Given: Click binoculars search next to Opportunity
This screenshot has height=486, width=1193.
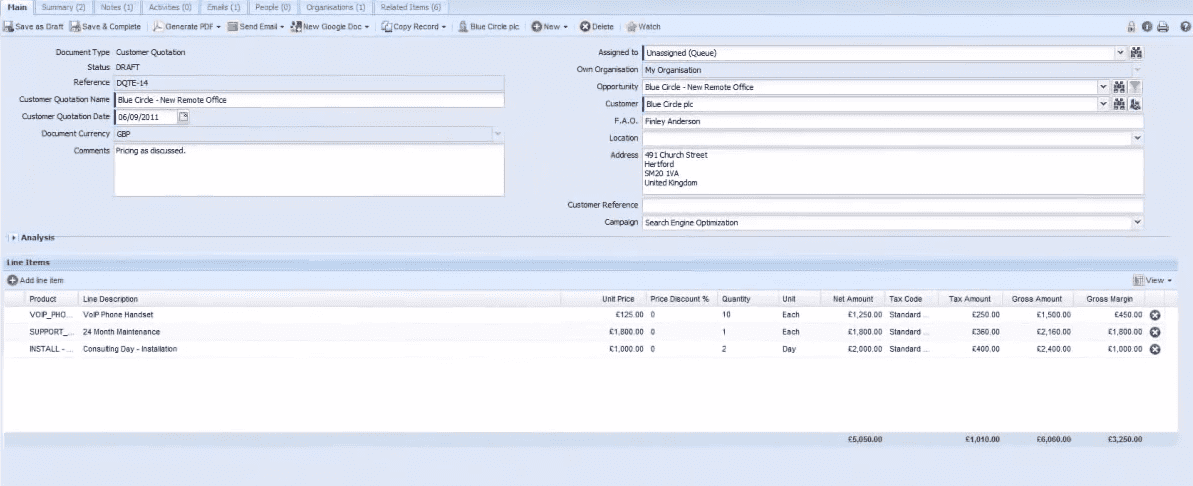Looking at the screenshot, I should click(1120, 87).
